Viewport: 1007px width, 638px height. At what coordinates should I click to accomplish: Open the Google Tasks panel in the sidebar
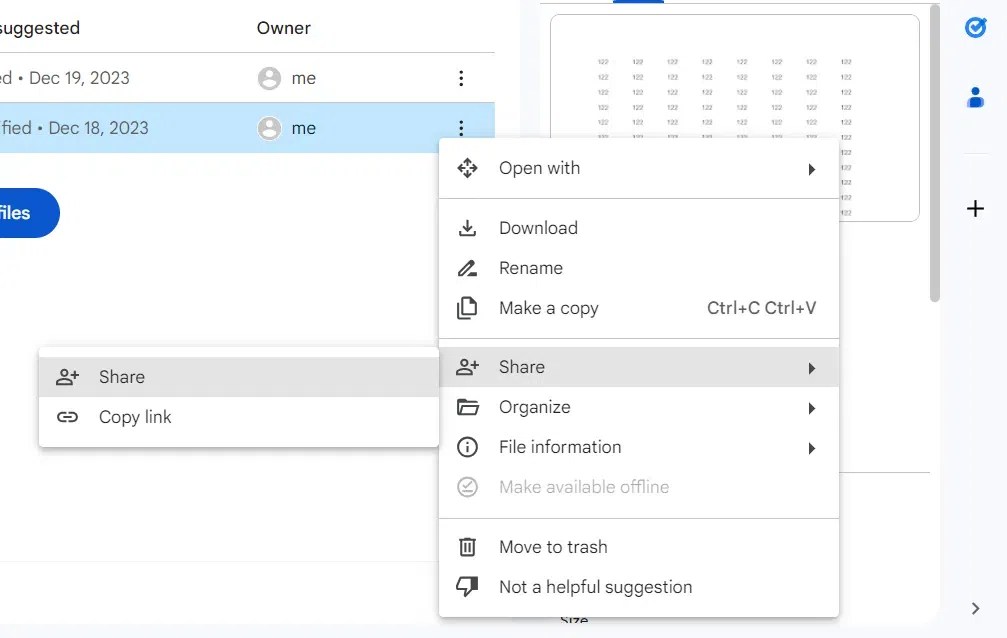click(975, 27)
